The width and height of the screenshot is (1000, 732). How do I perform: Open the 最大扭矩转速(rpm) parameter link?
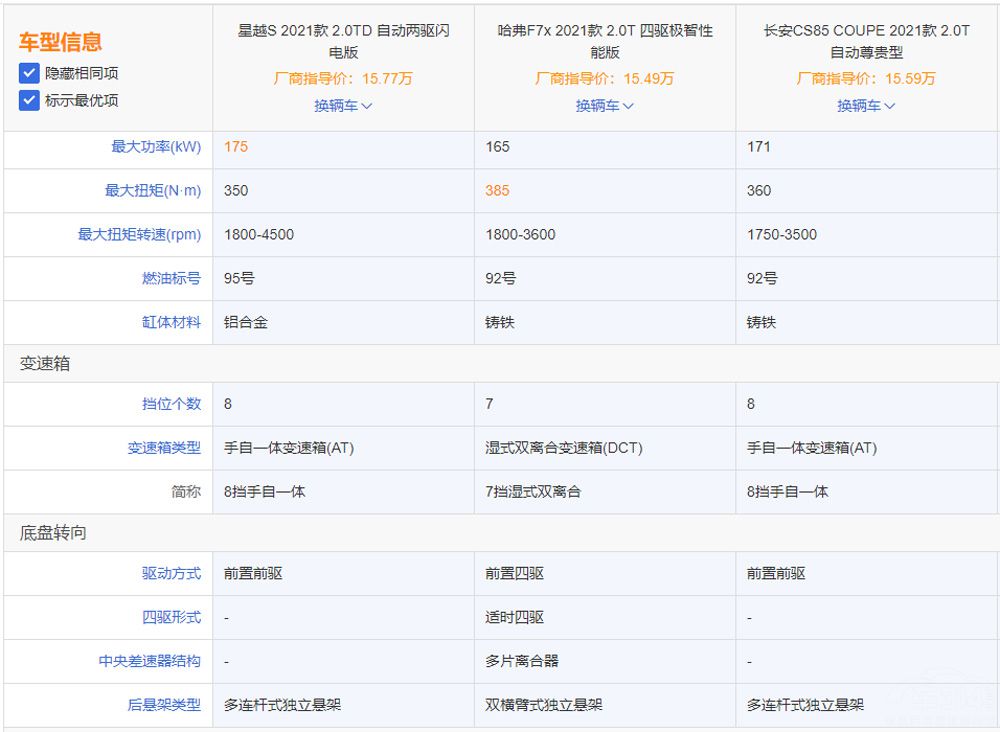pyautogui.click(x=139, y=235)
